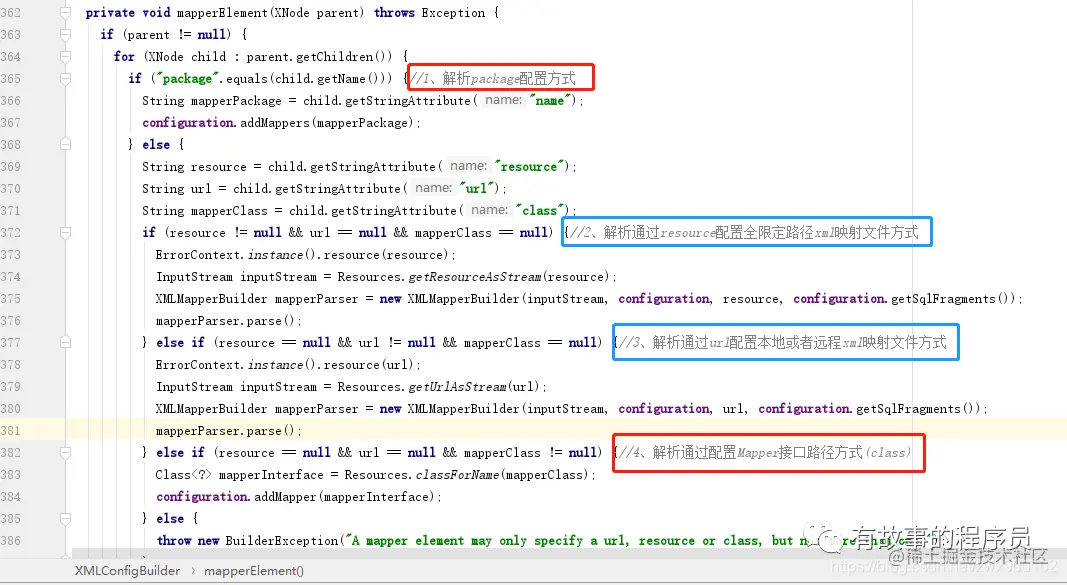Click the comment starting "//4、解析通过配置Mapper"
1067x585 pixels.
tap(765, 452)
